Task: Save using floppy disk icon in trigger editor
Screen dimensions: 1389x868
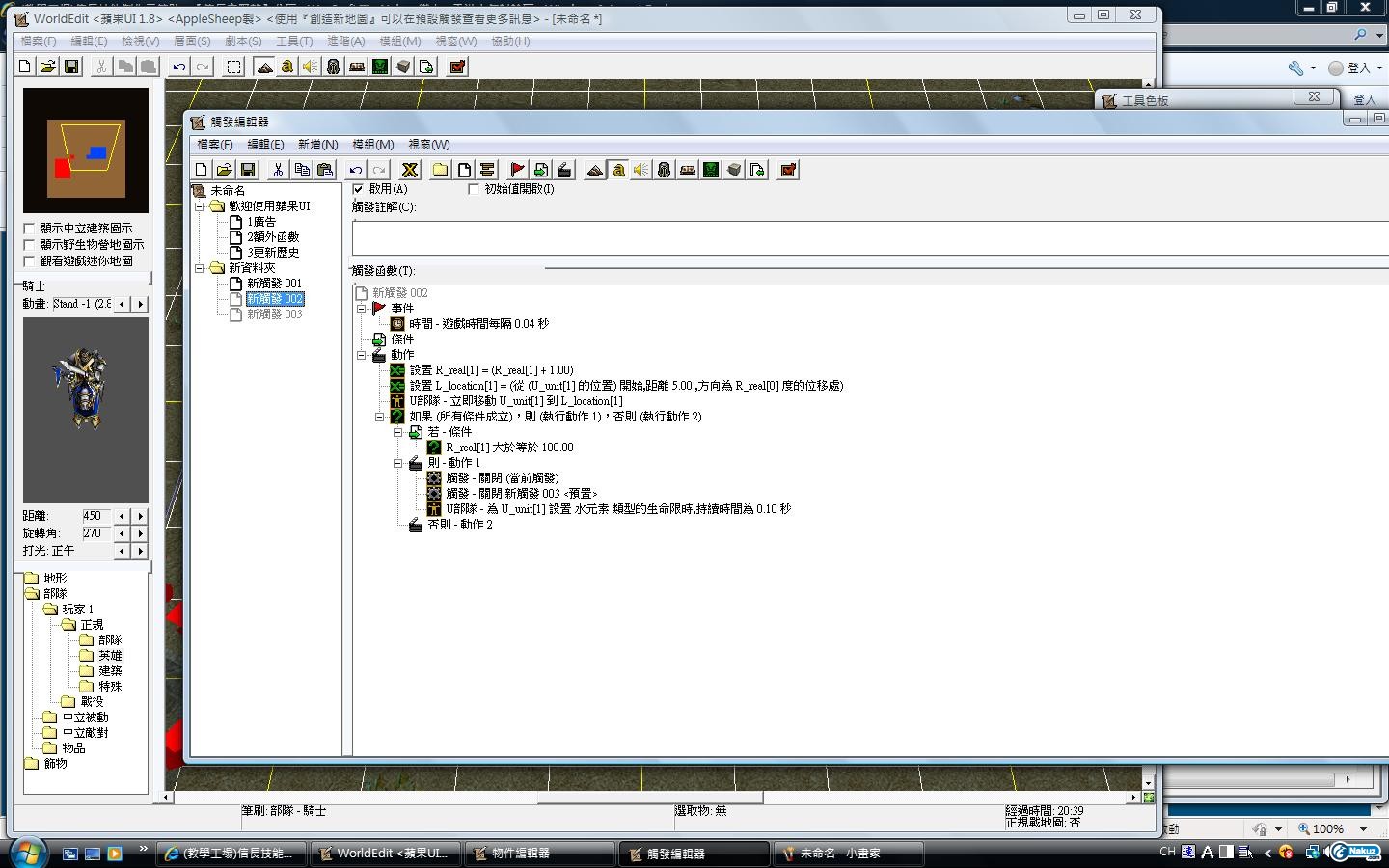Action: click(x=248, y=171)
